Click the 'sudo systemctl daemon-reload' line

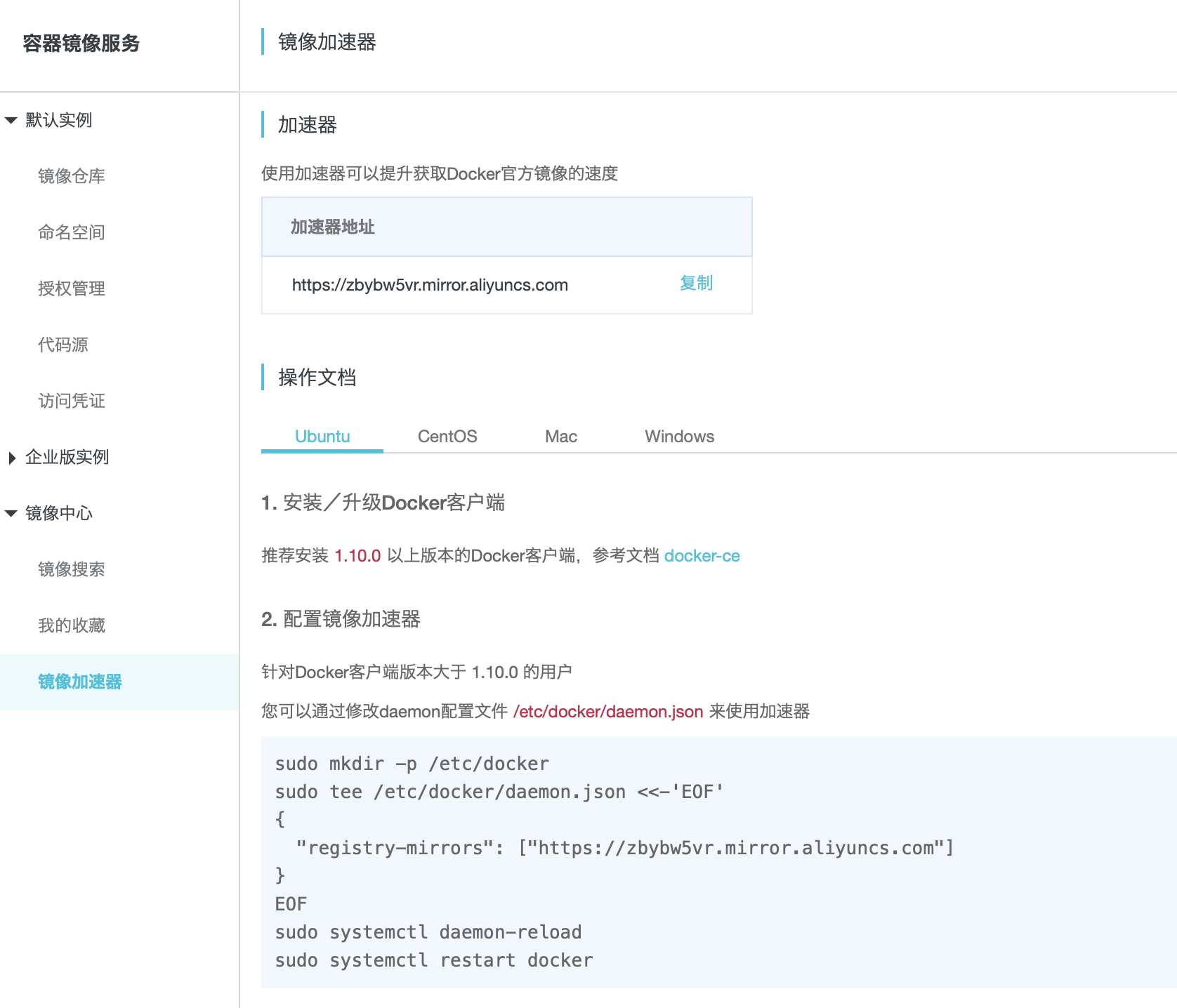[428, 932]
